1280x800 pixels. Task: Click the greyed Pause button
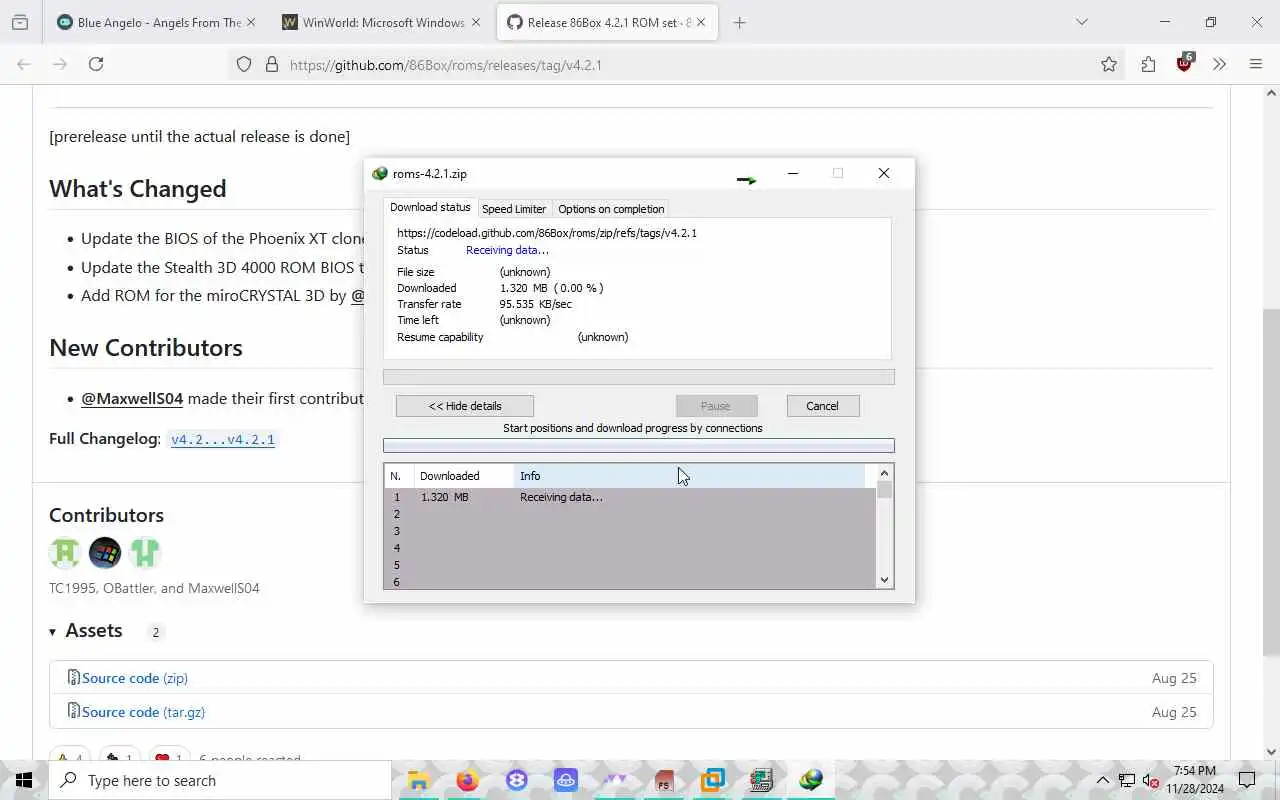pos(716,406)
